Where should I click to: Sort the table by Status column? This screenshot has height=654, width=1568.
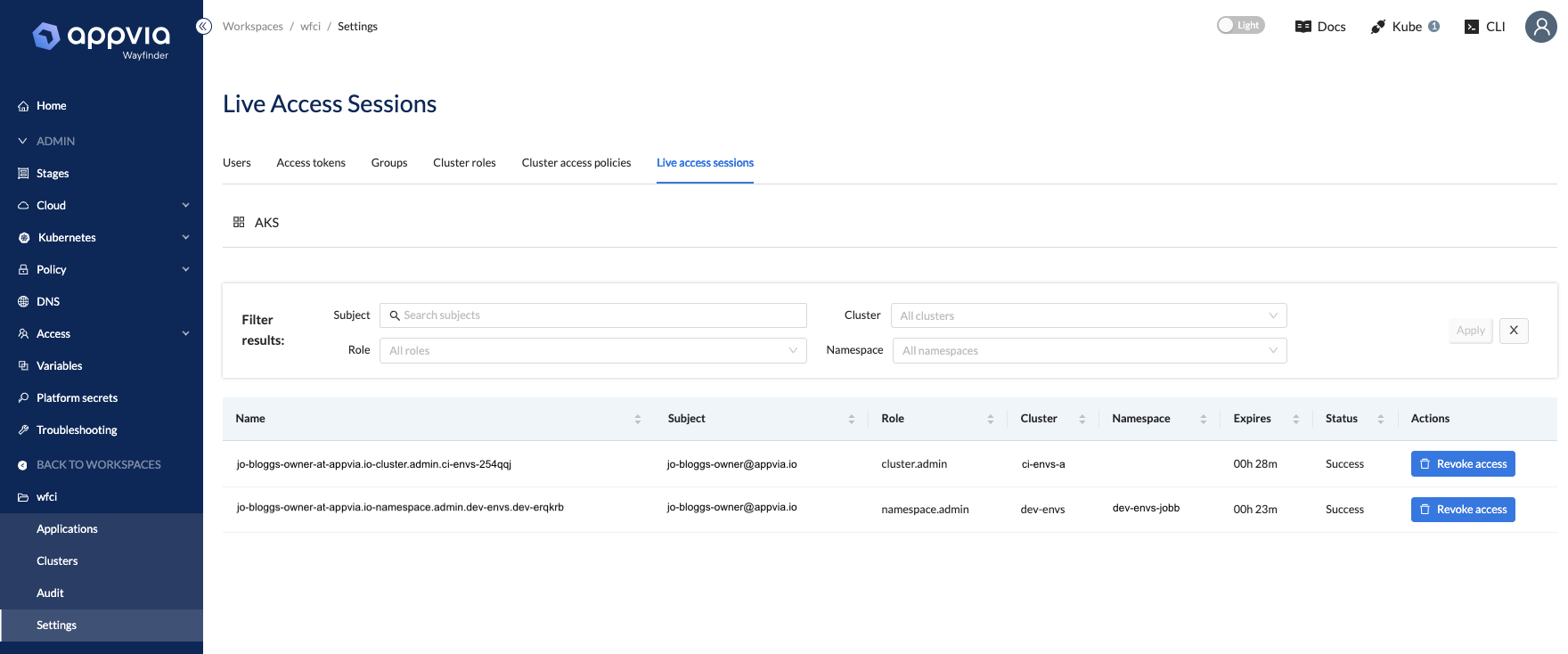coord(1381,419)
